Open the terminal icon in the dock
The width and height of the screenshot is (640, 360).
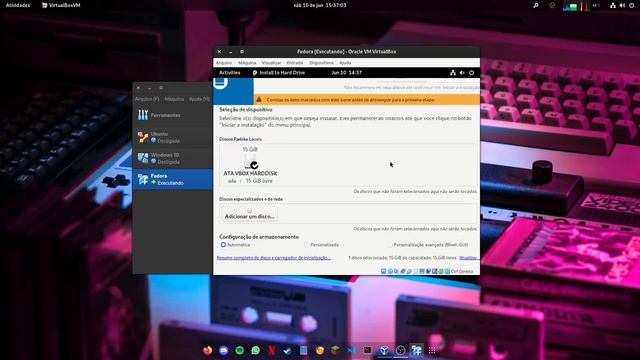click(x=367, y=350)
